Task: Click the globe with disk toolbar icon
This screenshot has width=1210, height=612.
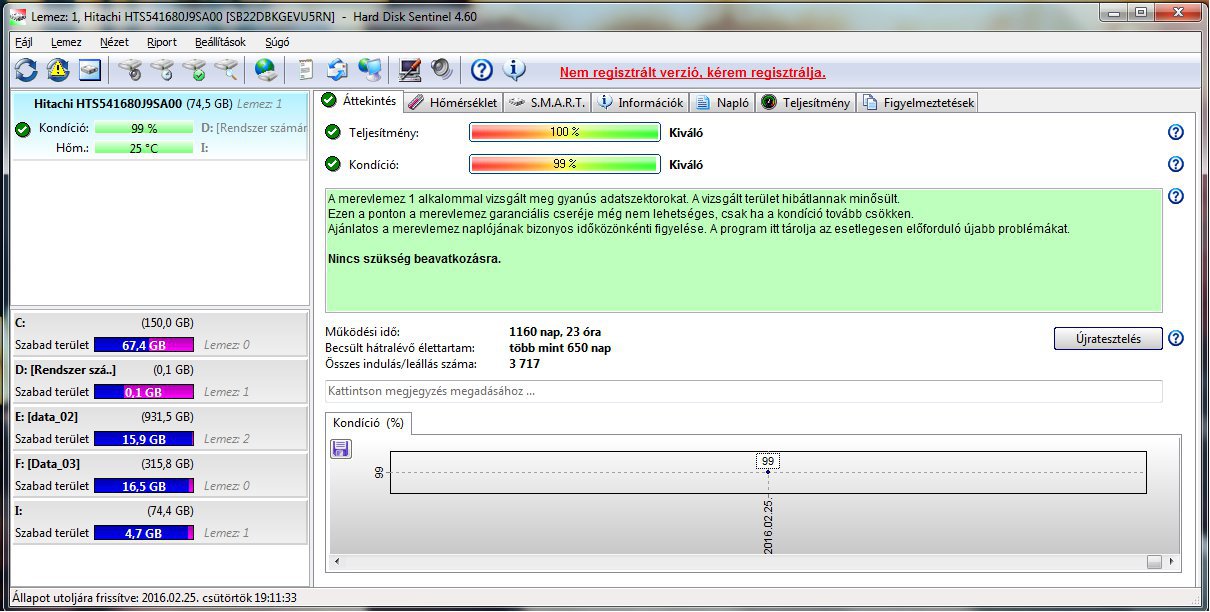Action: click(x=265, y=70)
